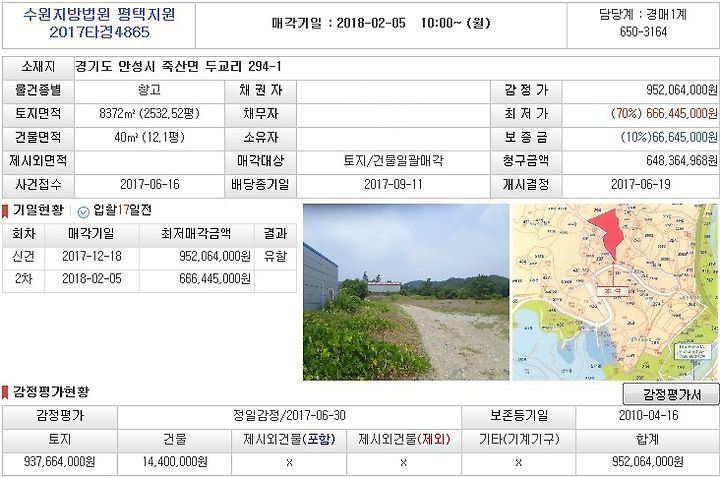Click the 배당종기일 label cell
This screenshot has width=720, height=478.
261,185
